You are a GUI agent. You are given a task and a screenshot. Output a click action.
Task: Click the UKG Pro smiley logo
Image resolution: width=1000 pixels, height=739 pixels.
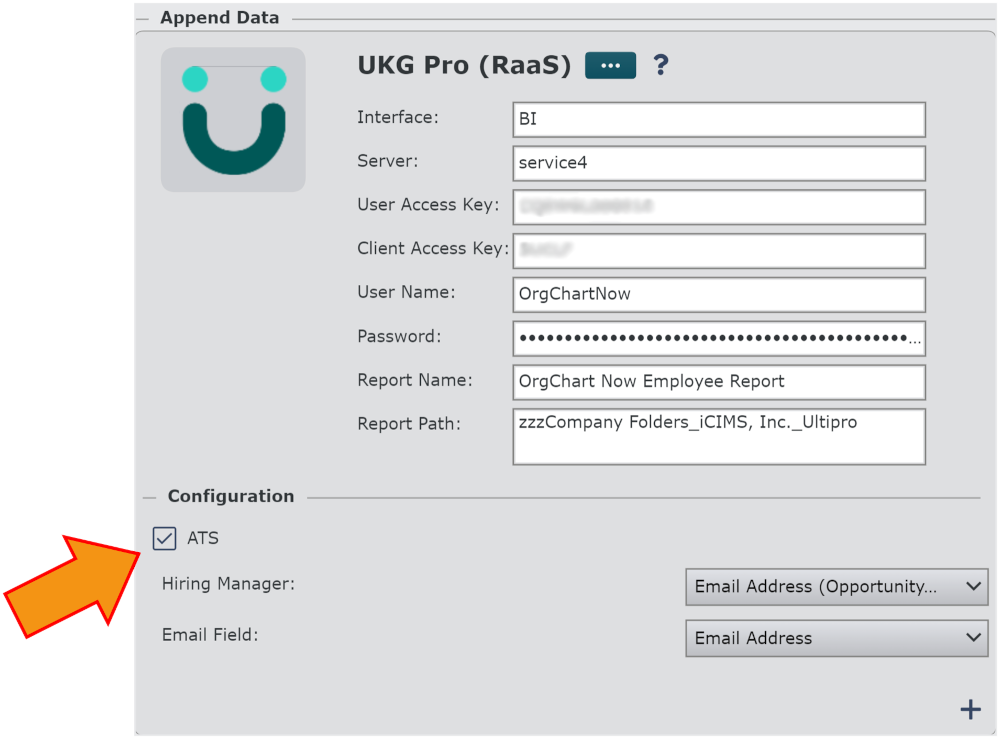point(233,120)
